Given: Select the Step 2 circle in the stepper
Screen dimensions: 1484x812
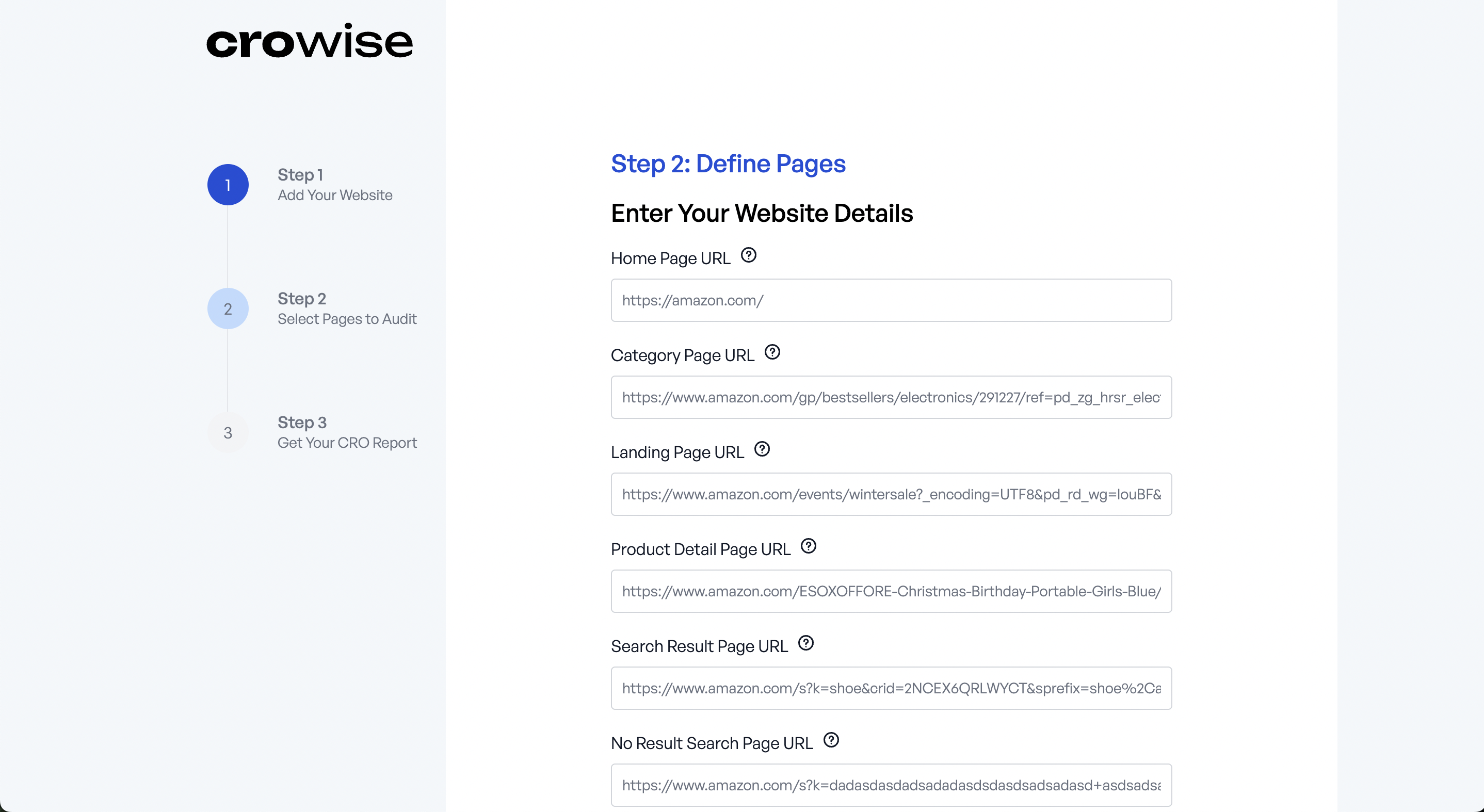Looking at the screenshot, I should pyautogui.click(x=228, y=308).
